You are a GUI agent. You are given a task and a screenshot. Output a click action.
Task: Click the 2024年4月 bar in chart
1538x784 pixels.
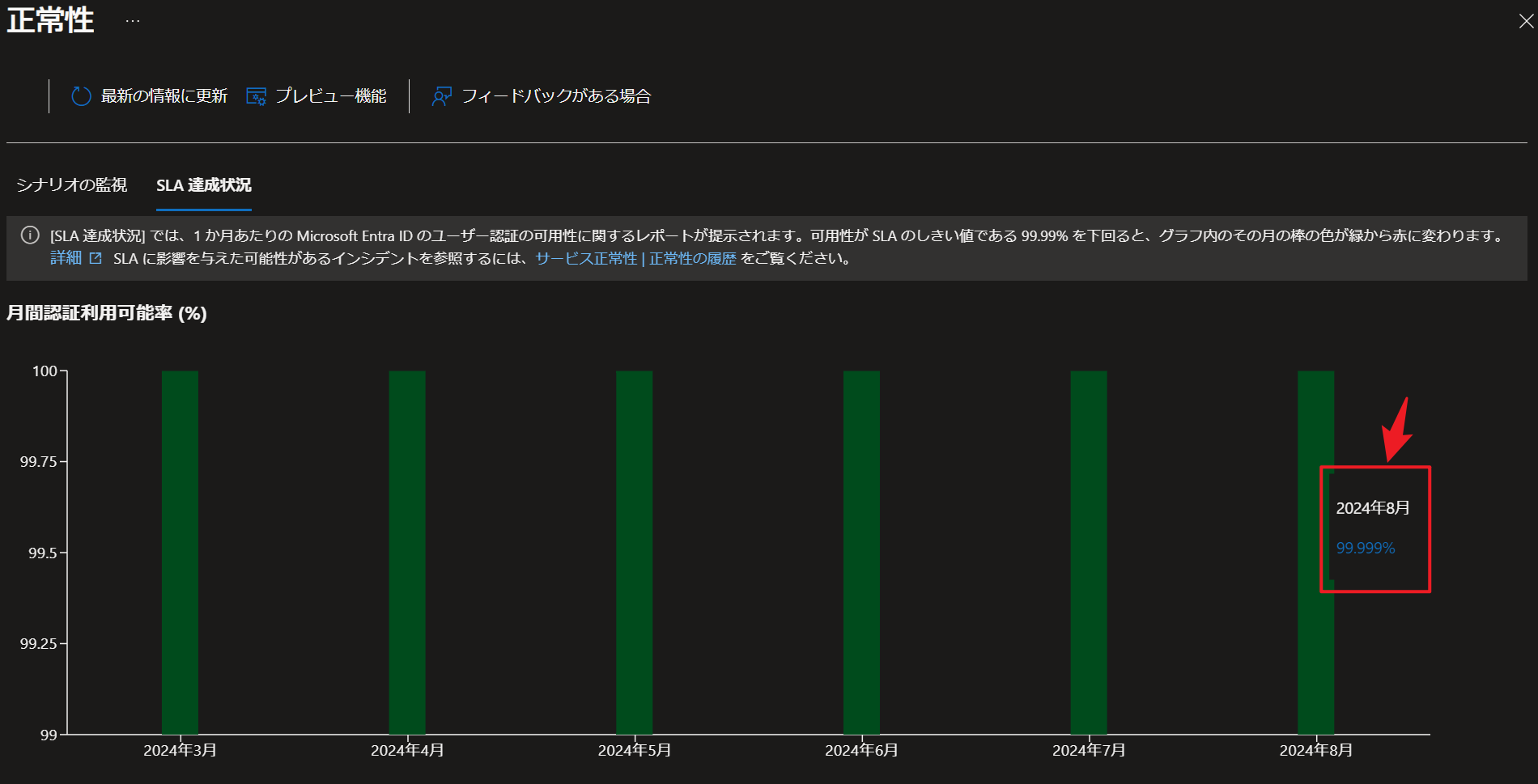click(407, 553)
